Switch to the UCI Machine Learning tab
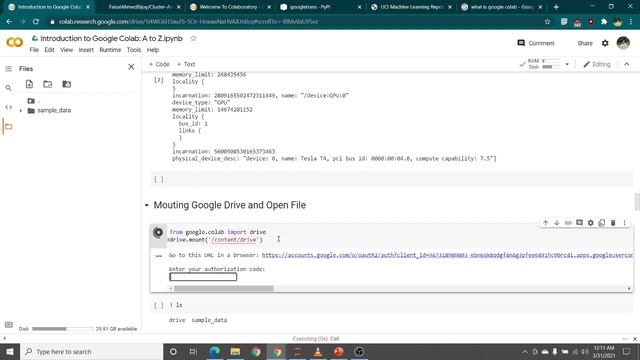 click(x=411, y=7)
